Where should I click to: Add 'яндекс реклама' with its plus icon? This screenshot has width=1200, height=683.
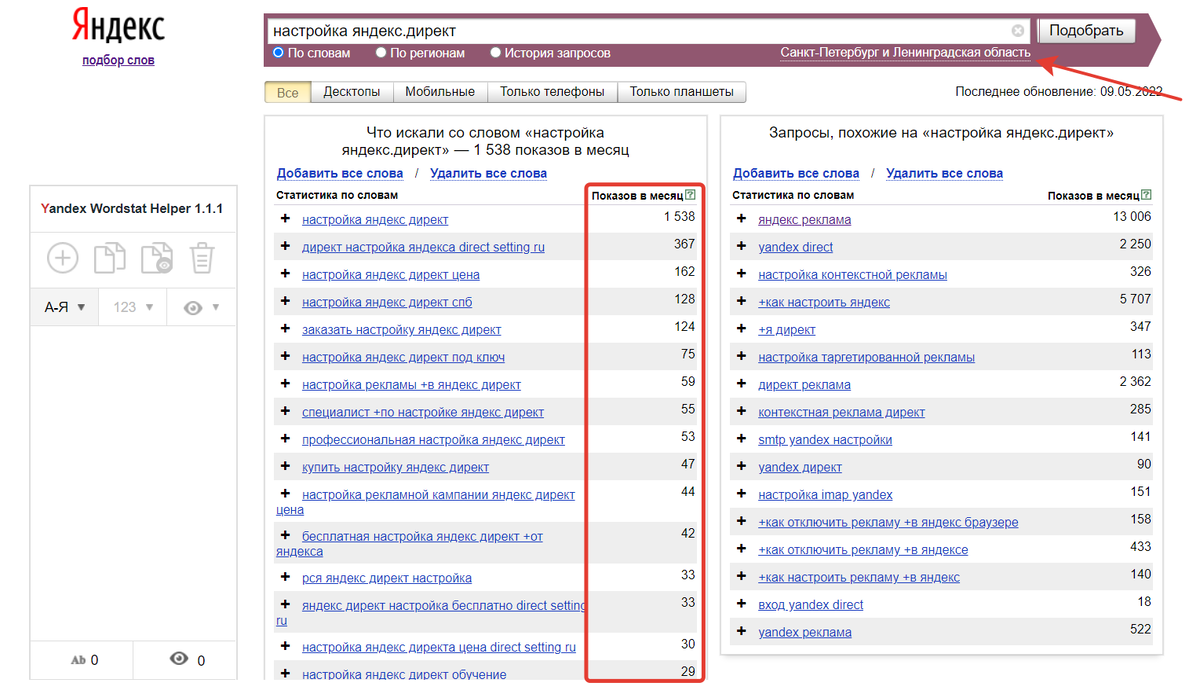[x=741, y=218]
